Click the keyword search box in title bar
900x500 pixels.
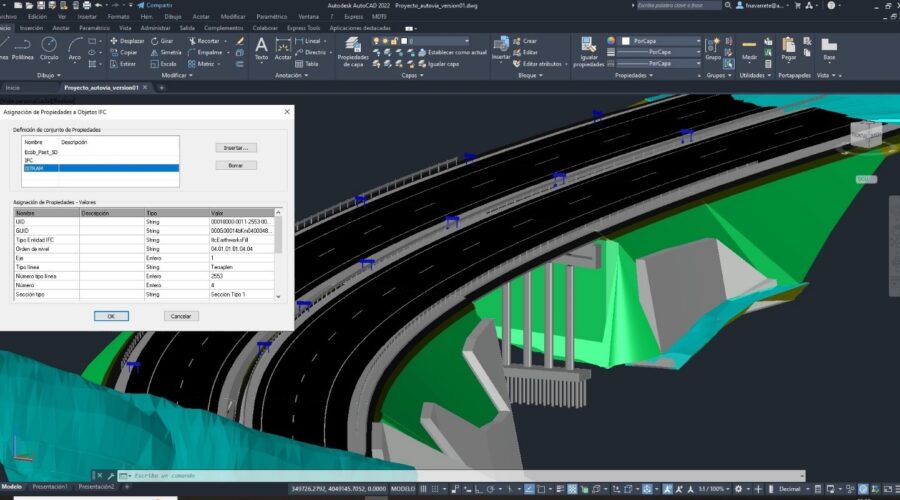pos(678,5)
